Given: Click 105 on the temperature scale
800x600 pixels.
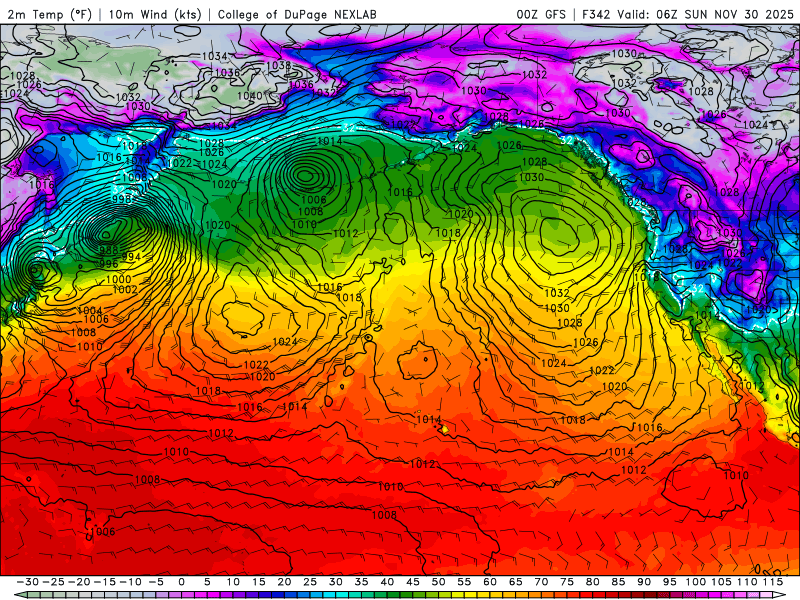Looking at the screenshot, I should pyautogui.click(x=721, y=582).
